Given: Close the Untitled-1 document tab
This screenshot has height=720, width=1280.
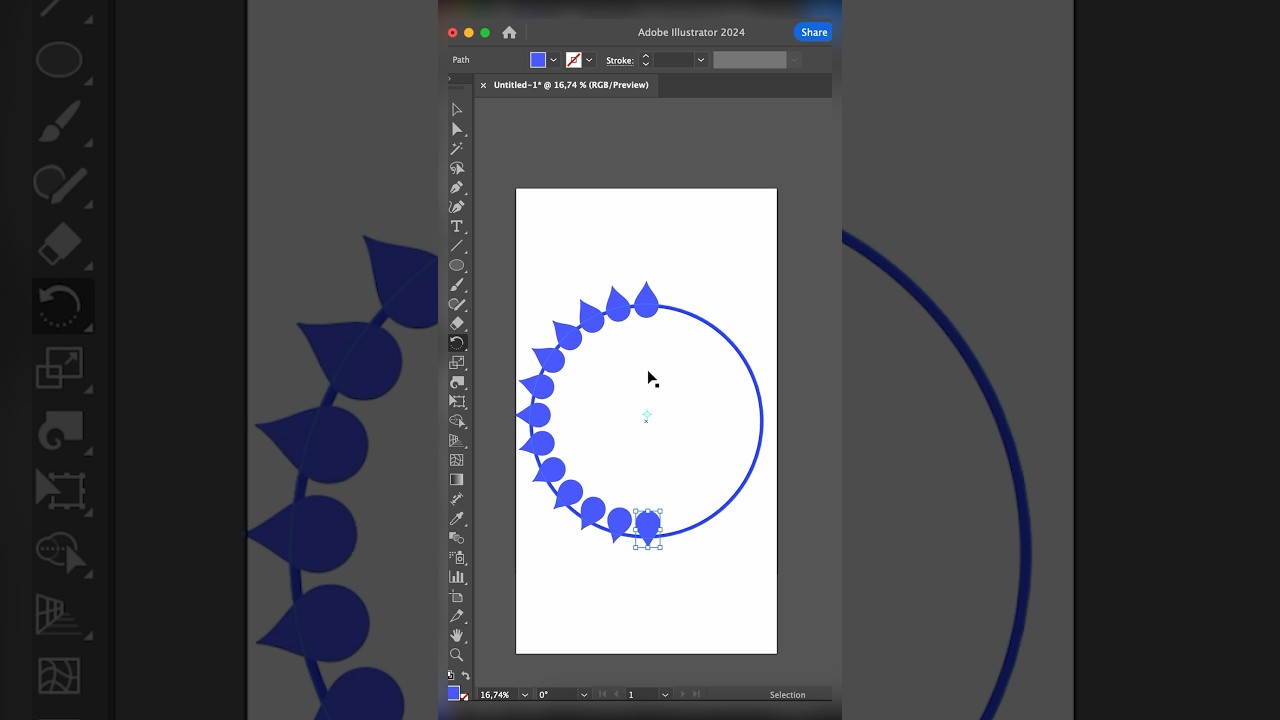Looking at the screenshot, I should 483,85.
